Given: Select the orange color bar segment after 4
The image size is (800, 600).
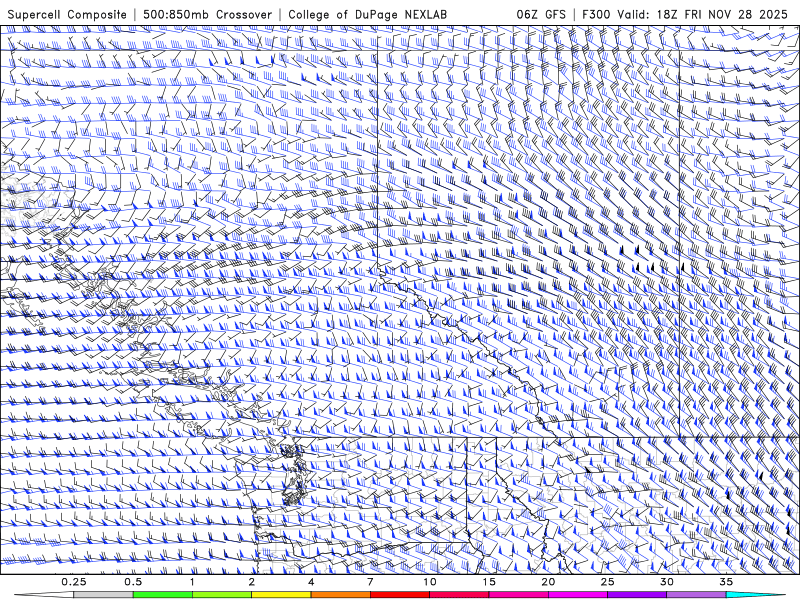Looking at the screenshot, I should click(x=340, y=595).
